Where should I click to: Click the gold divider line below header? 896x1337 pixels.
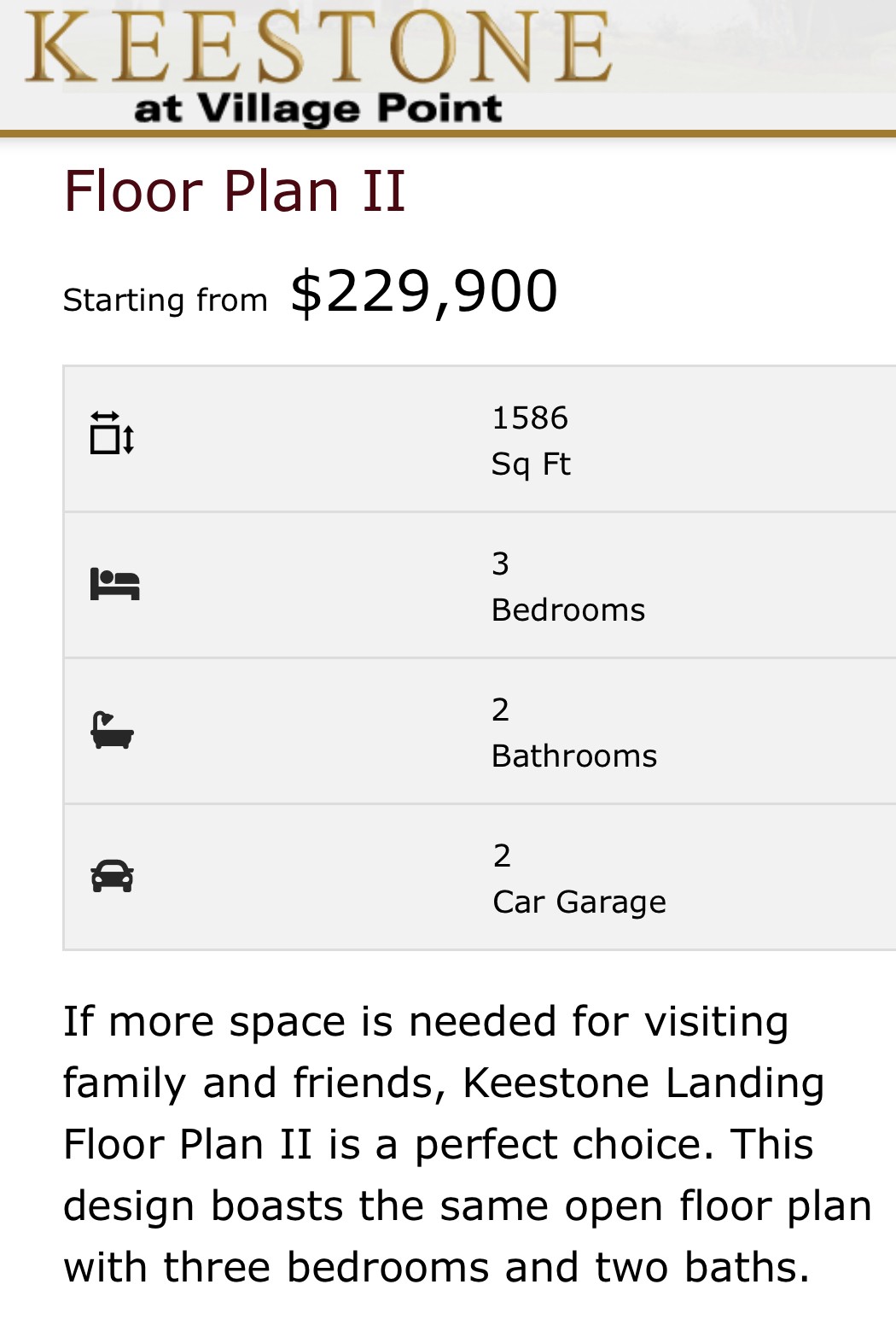tap(448, 134)
